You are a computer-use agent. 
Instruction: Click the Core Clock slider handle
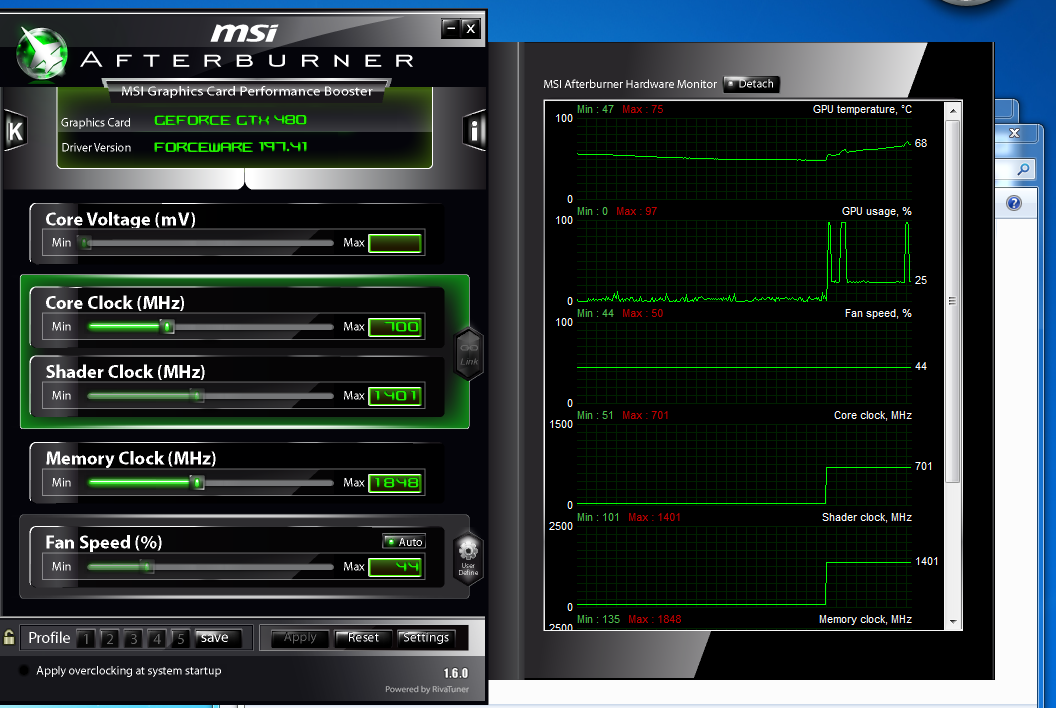click(168, 327)
